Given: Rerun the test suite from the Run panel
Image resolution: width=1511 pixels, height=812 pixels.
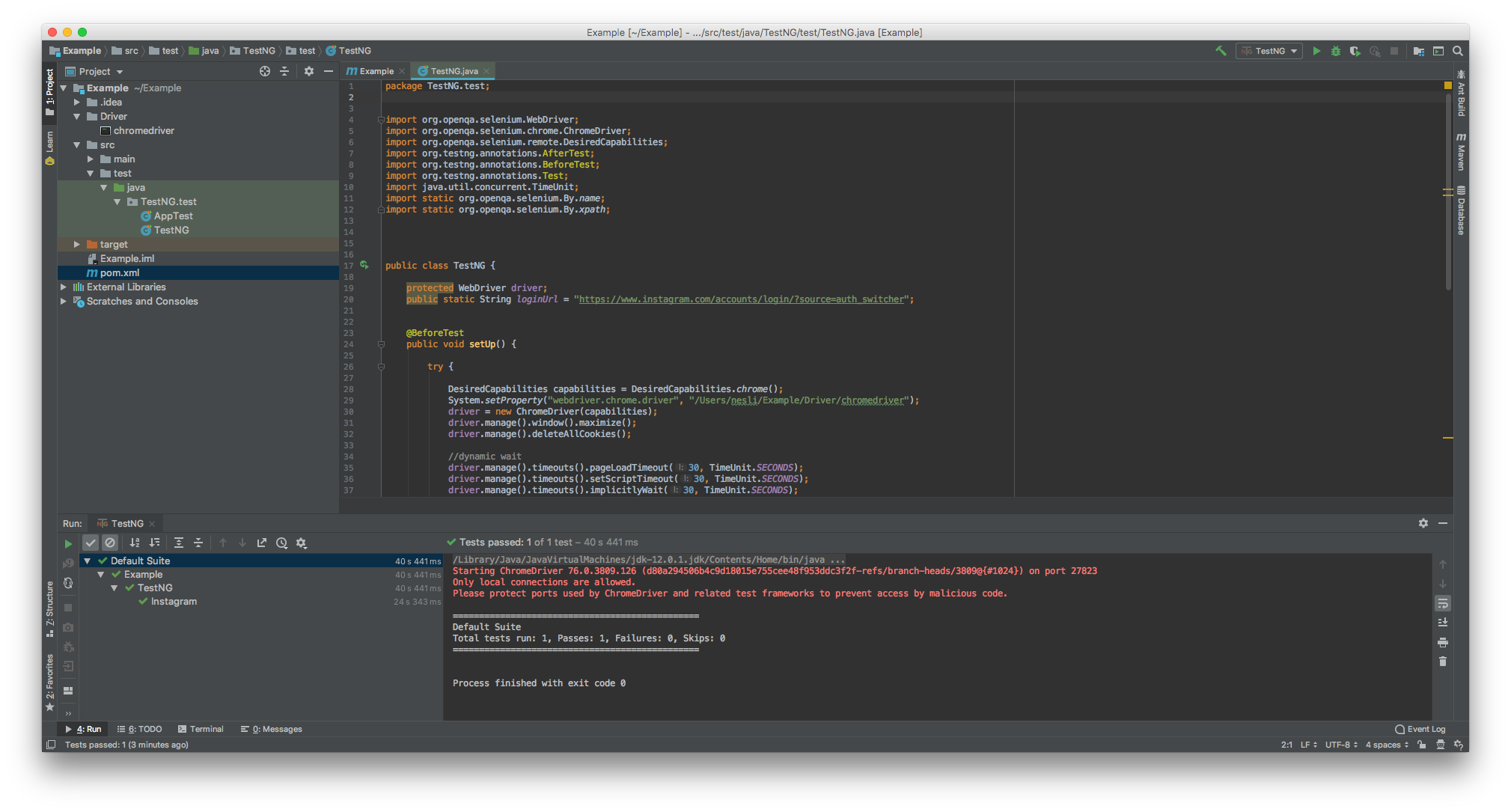Looking at the screenshot, I should pyautogui.click(x=68, y=543).
